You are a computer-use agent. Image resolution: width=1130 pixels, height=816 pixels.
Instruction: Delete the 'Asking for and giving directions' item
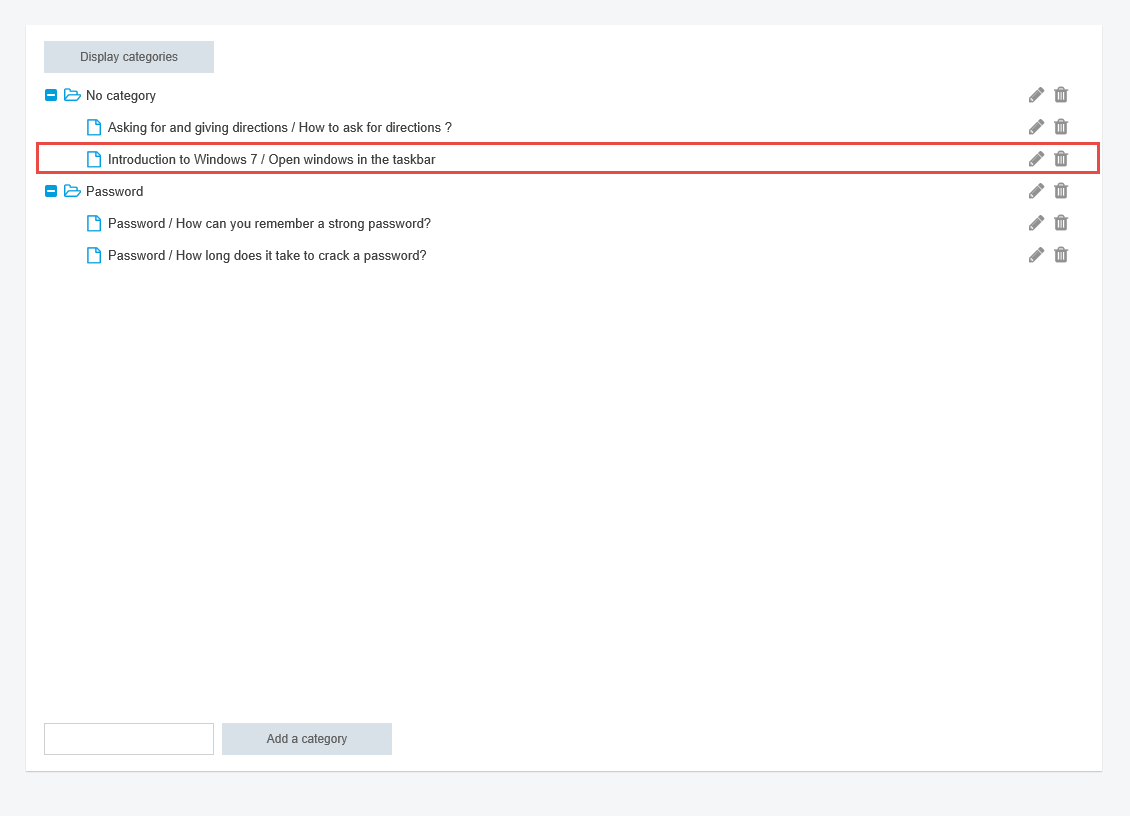1061,127
